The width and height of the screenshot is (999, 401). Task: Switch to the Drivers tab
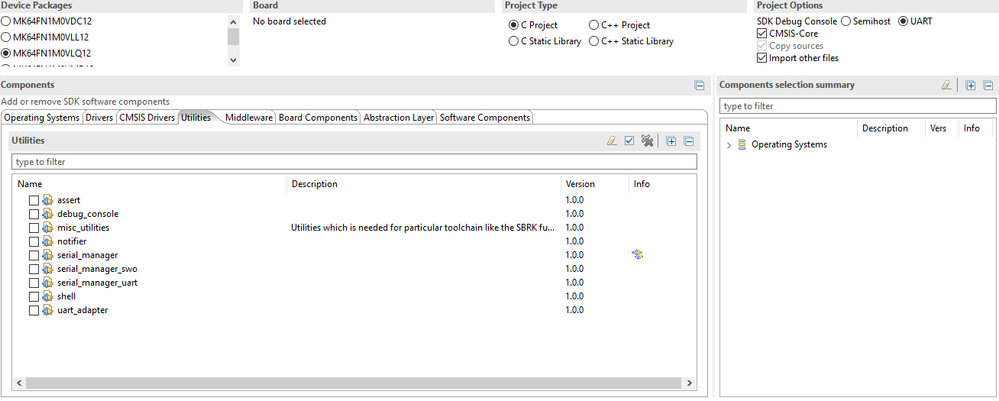pyautogui.click(x=99, y=118)
